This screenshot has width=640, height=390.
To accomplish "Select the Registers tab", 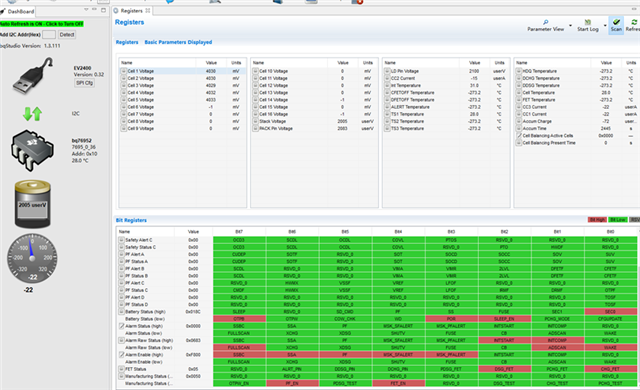I will [x=131, y=11].
